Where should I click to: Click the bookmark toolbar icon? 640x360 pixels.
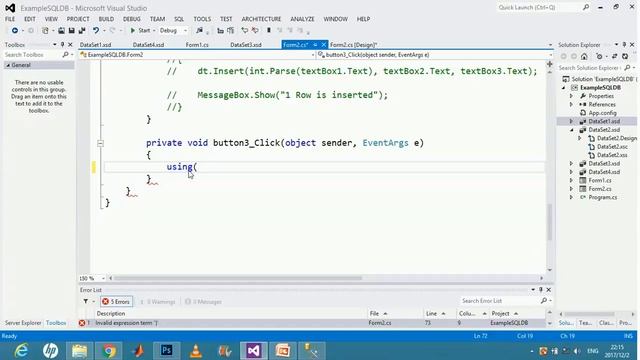[x=269, y=31]
